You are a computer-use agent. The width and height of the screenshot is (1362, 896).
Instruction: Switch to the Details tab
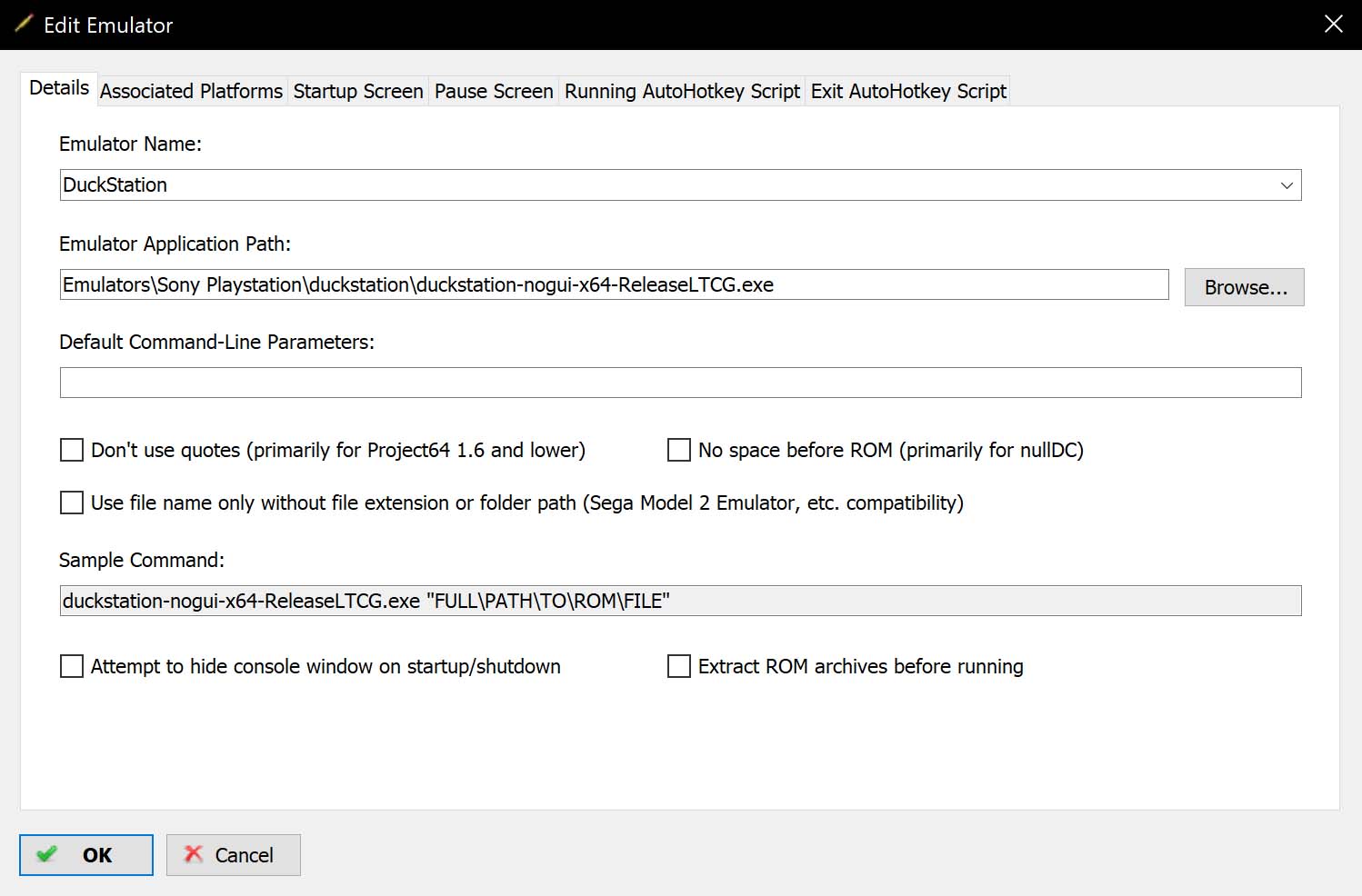[x=59, y=88]
